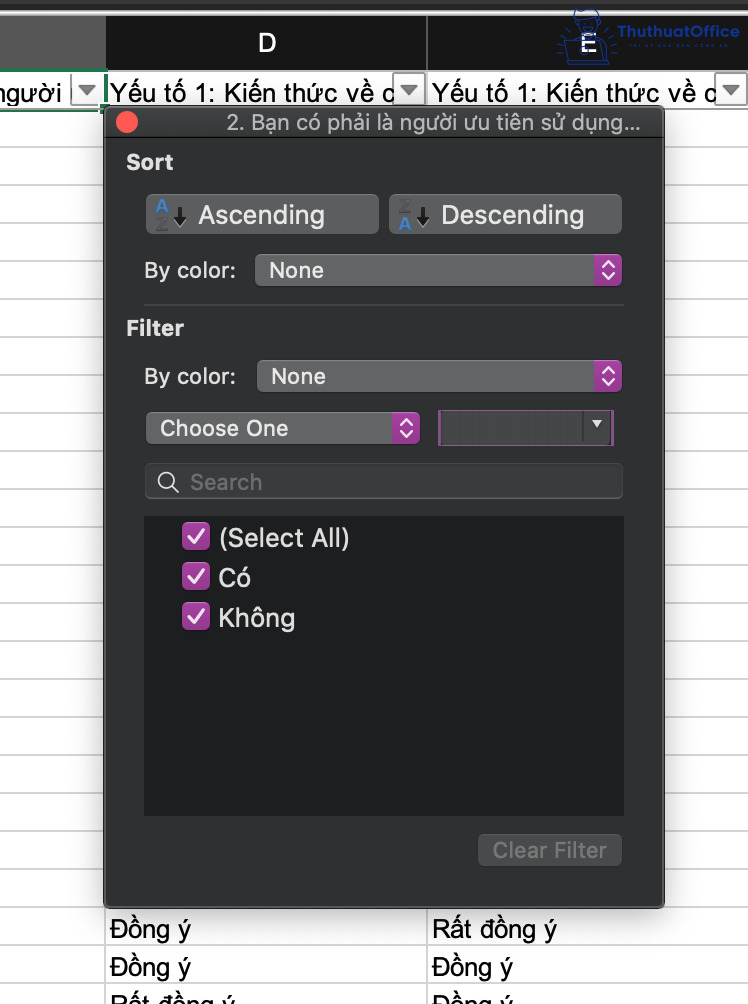Sort with the Descending button
The image size is (748, 1004).
tap(505, 215)
